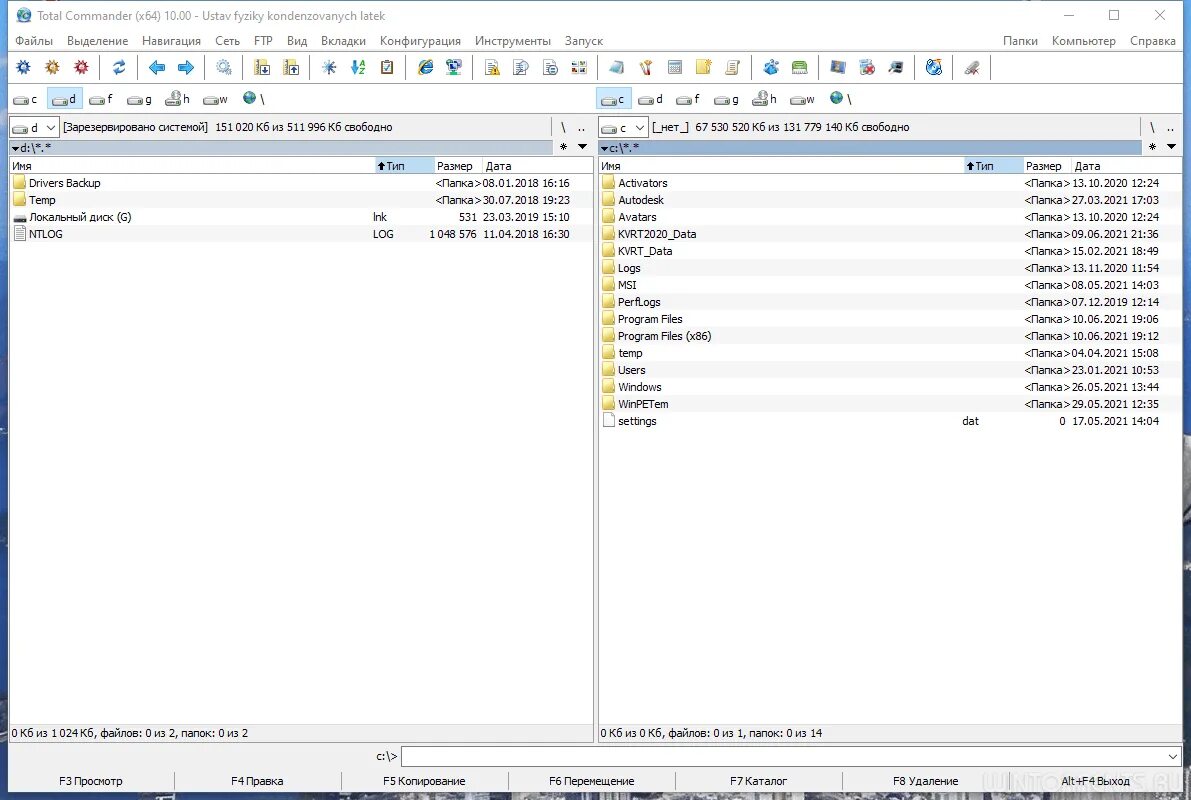
Task: Switch left panel to drive h
Action: [177, 99]
